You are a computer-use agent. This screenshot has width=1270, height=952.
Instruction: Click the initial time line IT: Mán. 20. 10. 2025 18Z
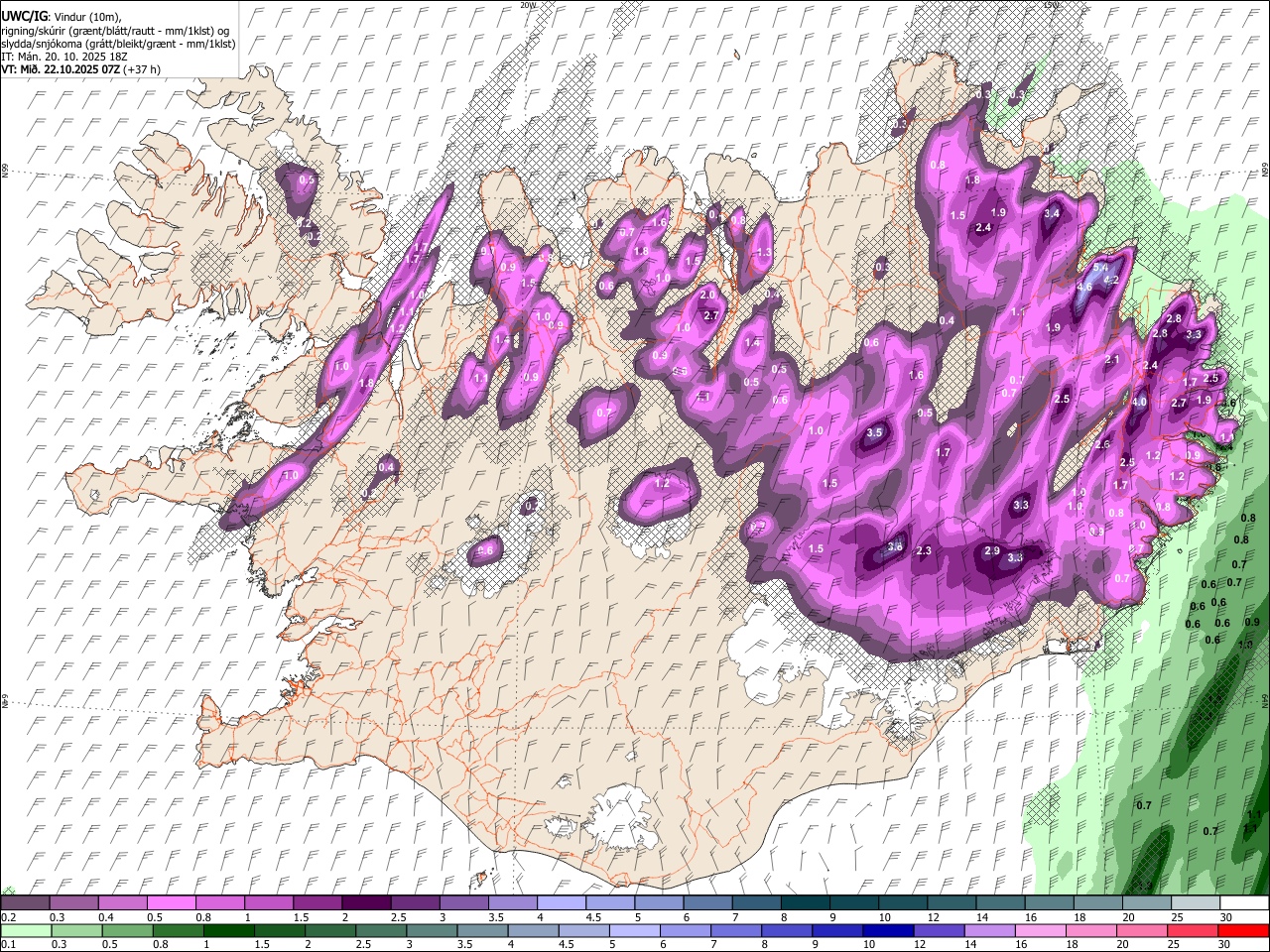tap(65, 57)
